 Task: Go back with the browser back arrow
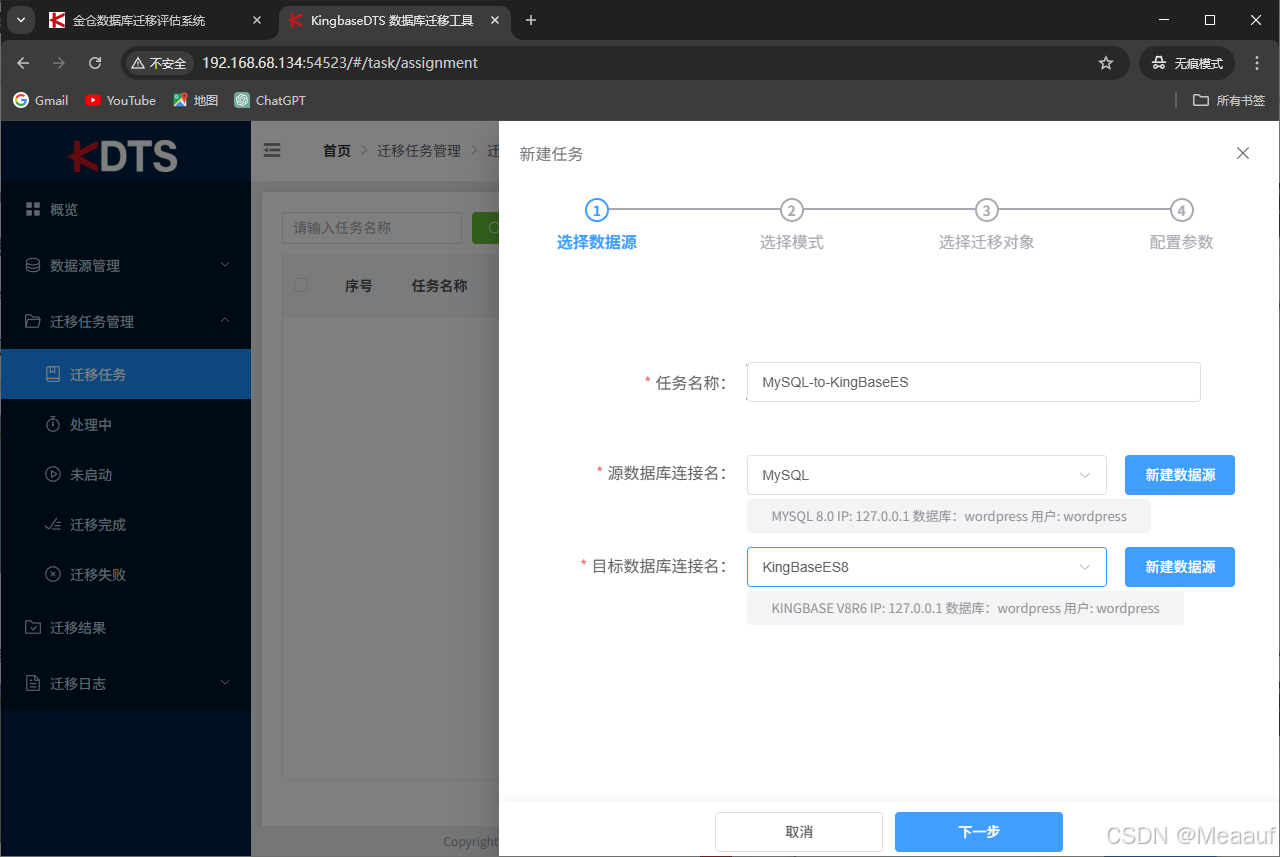pos(24,63)
